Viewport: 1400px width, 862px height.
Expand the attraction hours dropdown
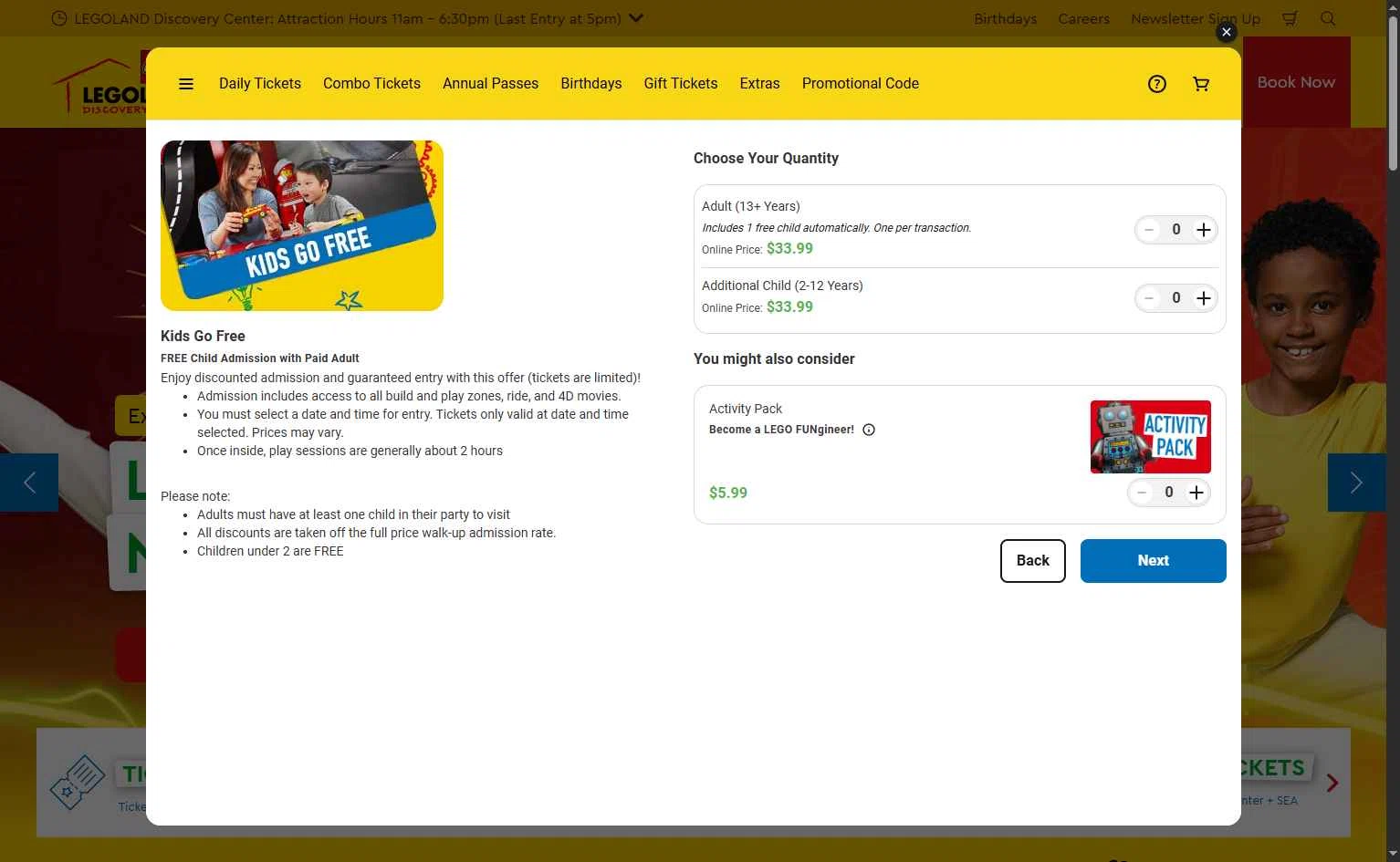point(636,18)
